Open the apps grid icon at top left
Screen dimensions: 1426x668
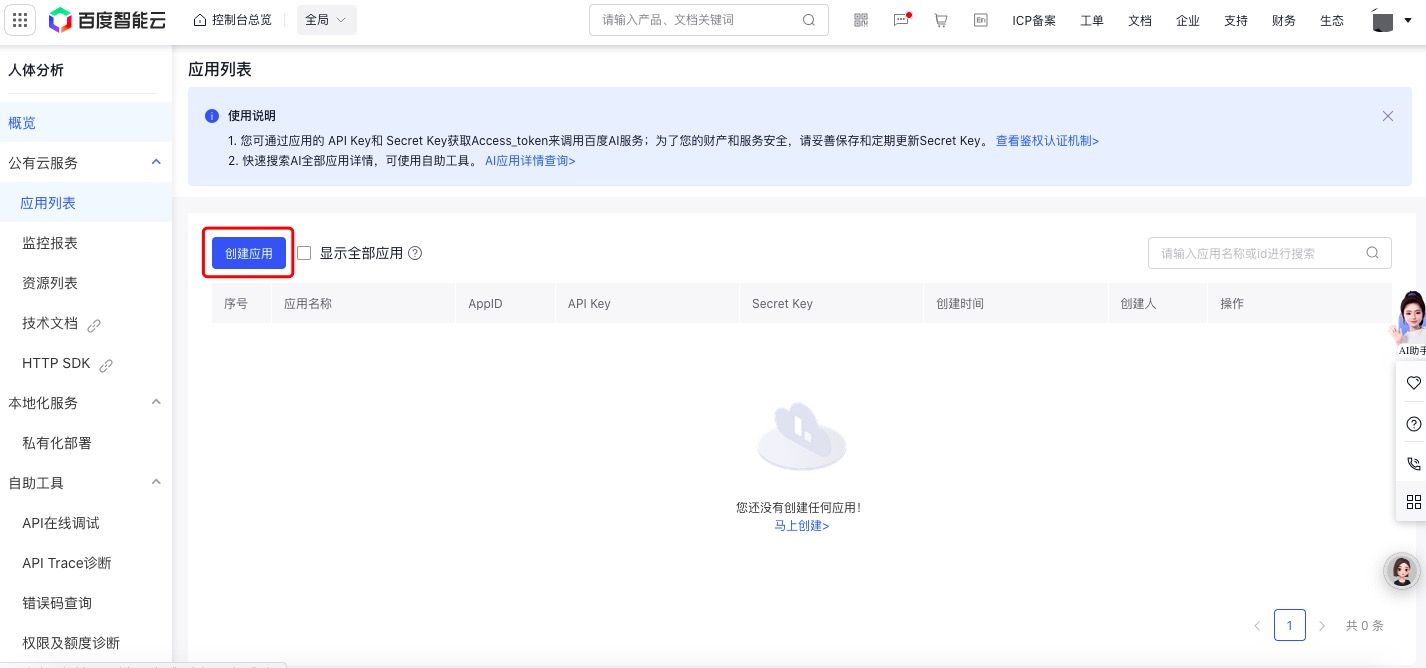[x=20, y=19]
